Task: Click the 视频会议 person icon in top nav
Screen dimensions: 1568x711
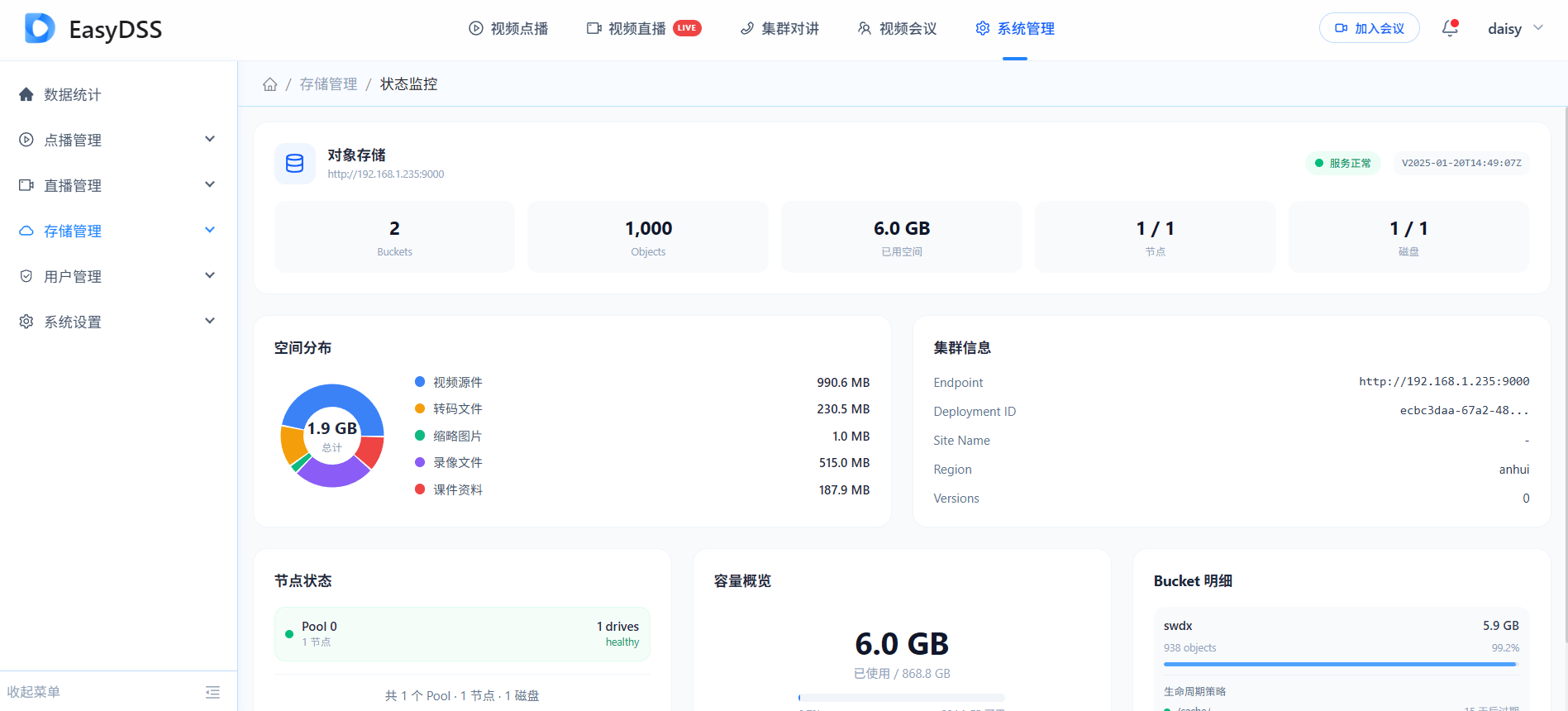Action: click(x=865, y=29)
